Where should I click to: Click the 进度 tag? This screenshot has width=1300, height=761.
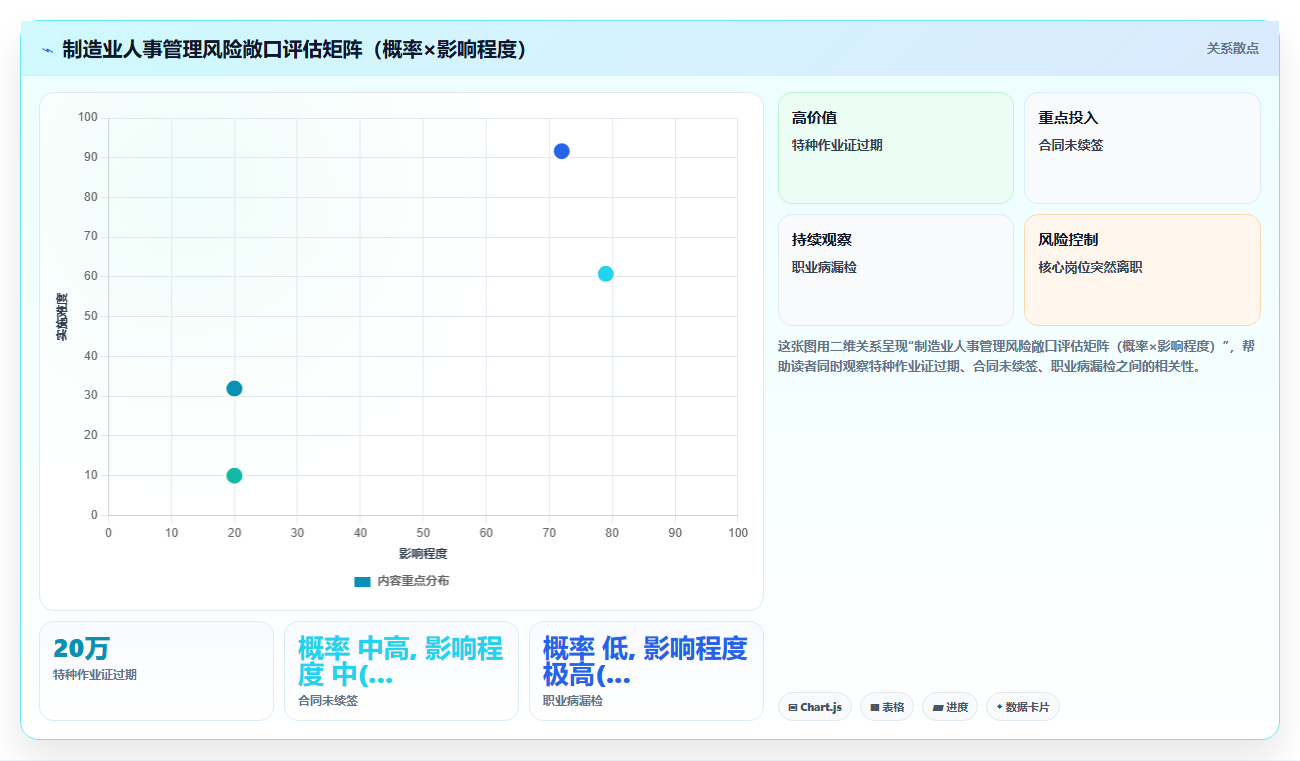pos(950,707)
